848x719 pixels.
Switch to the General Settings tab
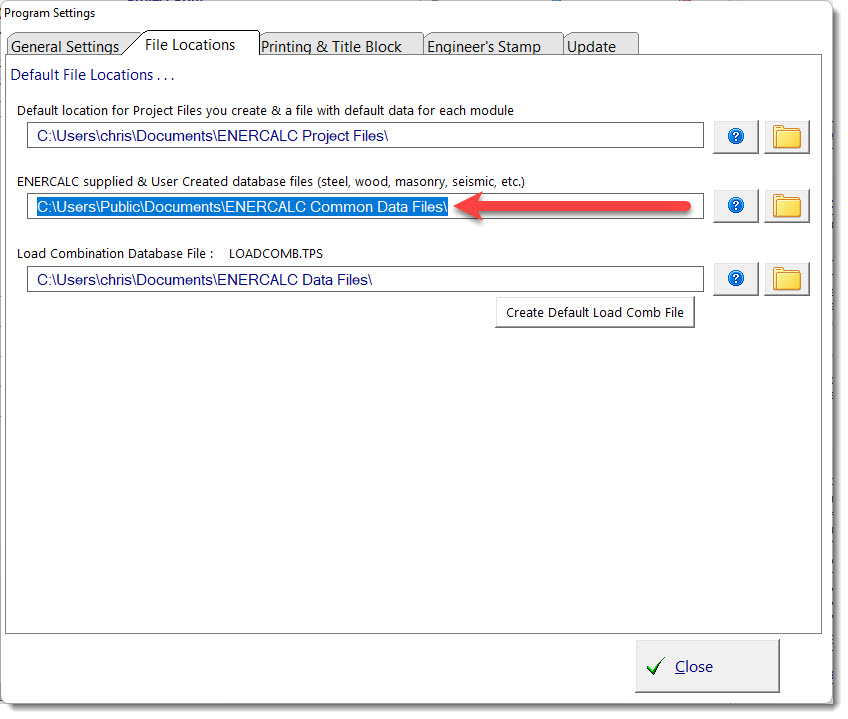click(66, 45)
